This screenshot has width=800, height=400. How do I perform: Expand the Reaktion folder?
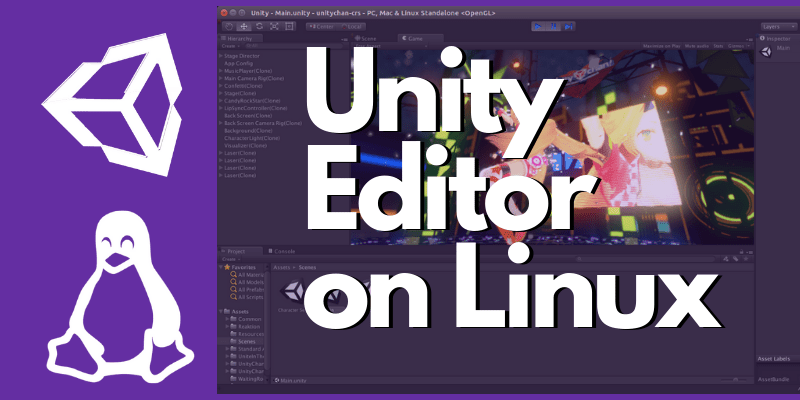[x=228, y=327]
